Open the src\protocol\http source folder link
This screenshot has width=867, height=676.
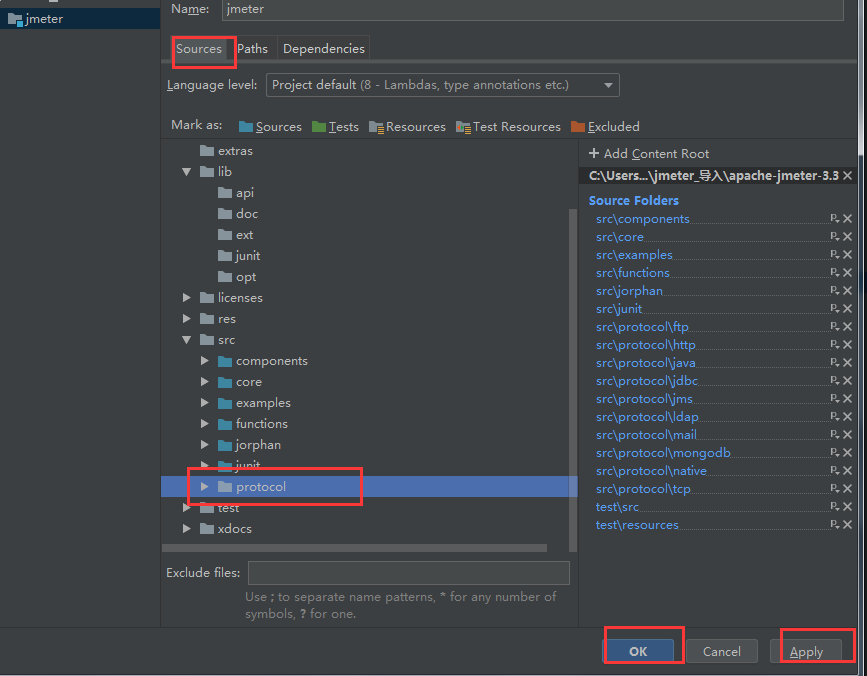click(x=645, y=345)
